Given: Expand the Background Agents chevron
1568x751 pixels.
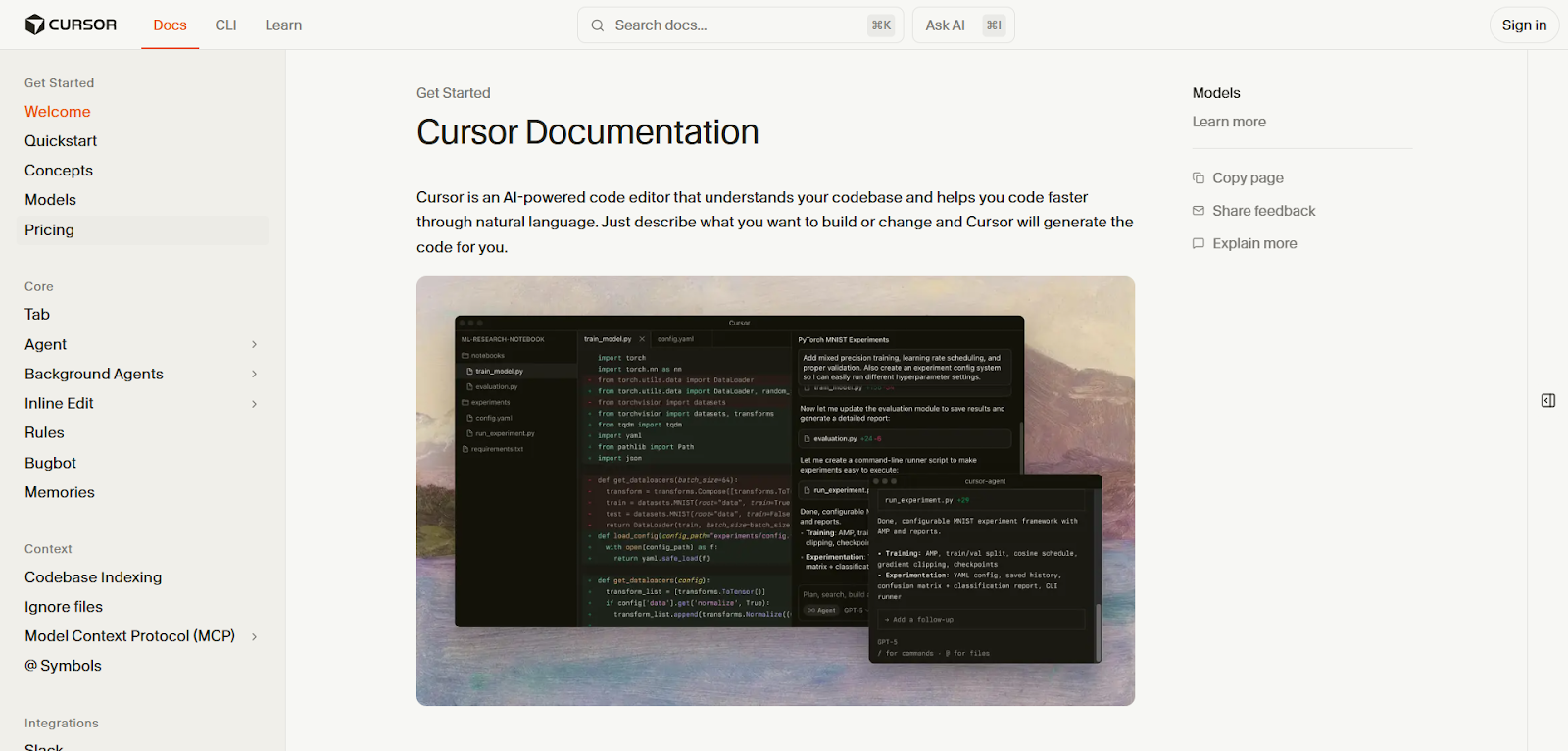Looking at the screenshot, I should tap(254, 374).
